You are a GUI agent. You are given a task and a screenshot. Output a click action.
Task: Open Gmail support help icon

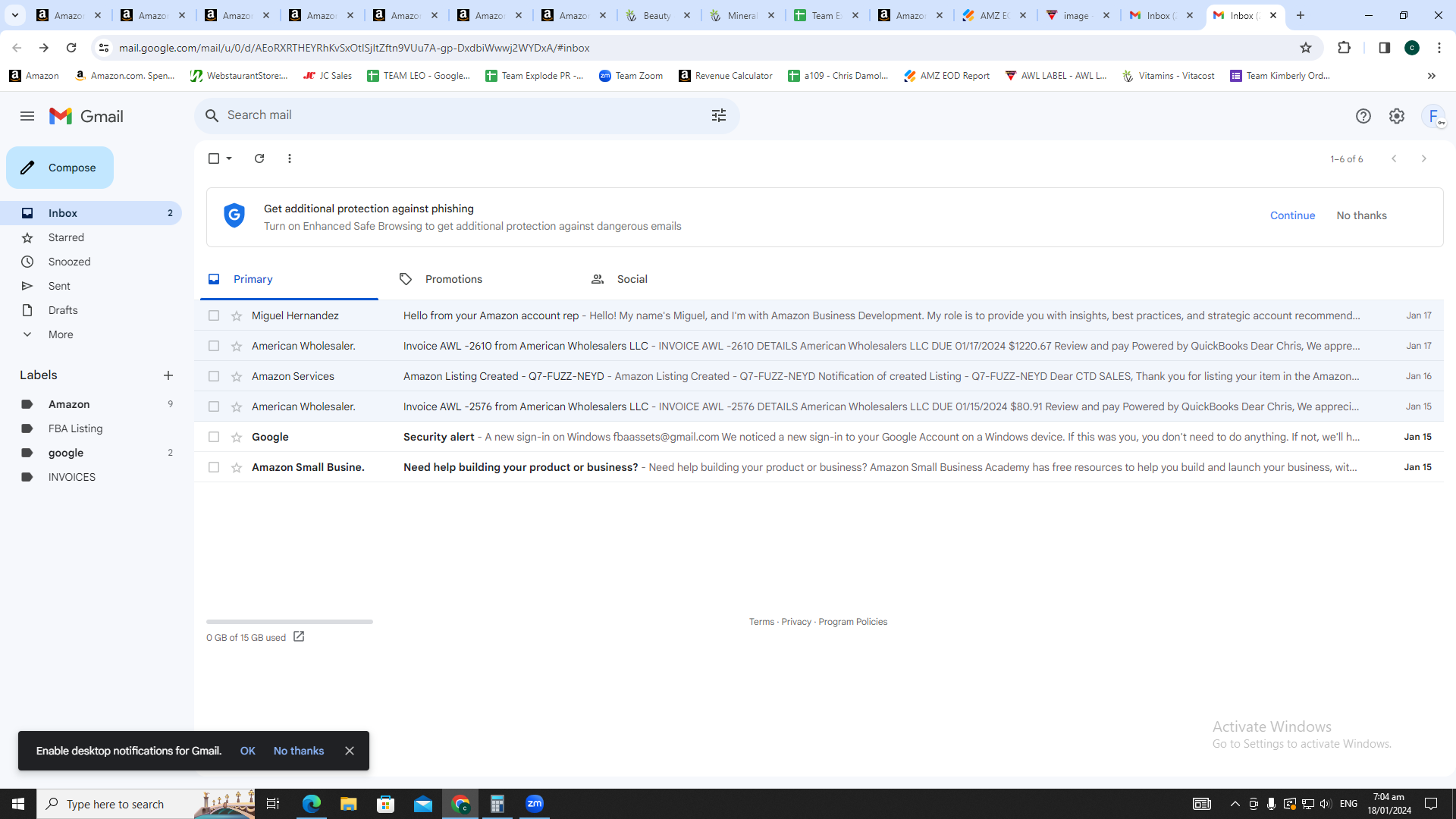(1363, 116)
